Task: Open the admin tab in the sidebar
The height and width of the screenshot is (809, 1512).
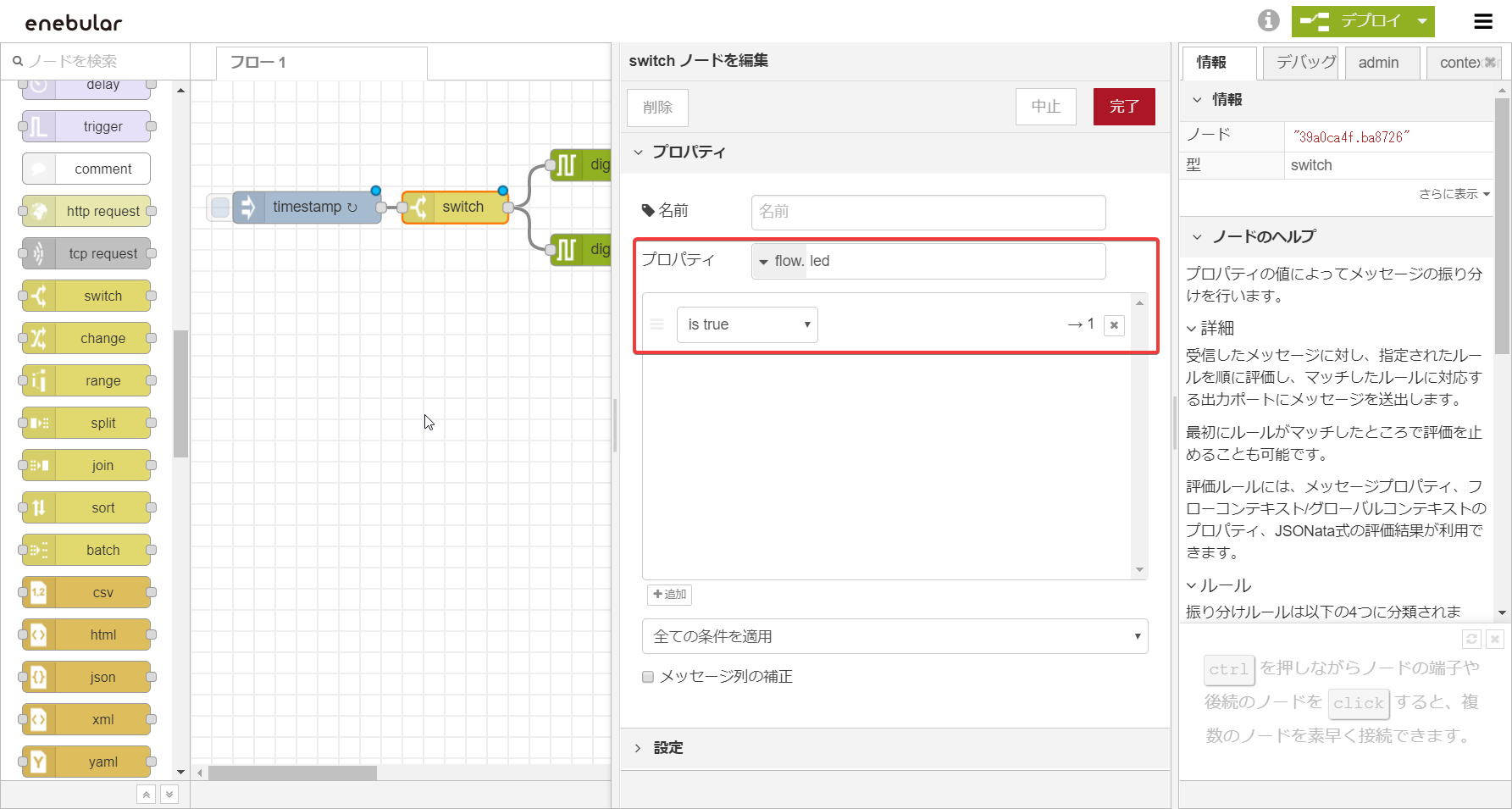Action: (1378, 63)
